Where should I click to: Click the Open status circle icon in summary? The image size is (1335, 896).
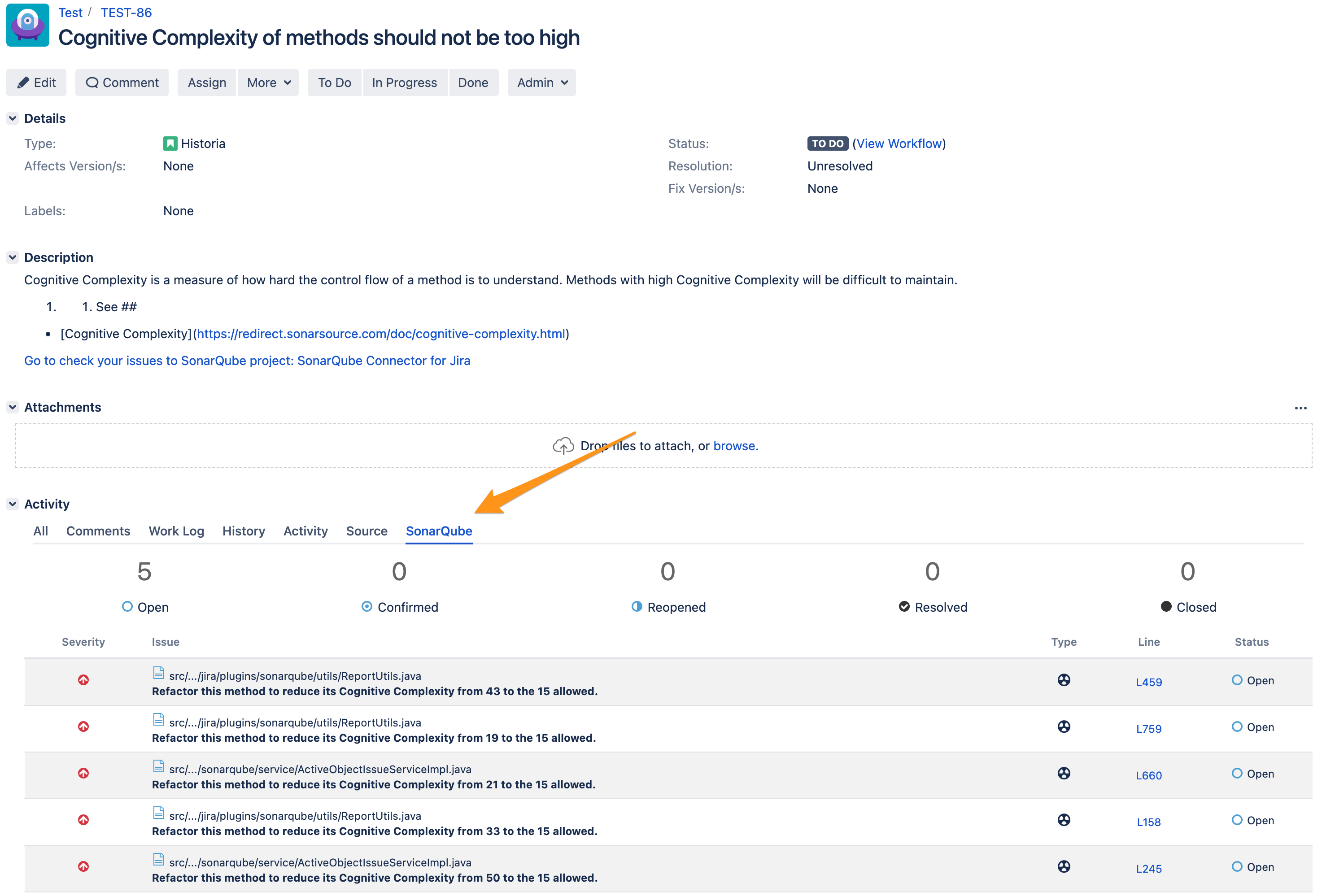coord(127,606)
